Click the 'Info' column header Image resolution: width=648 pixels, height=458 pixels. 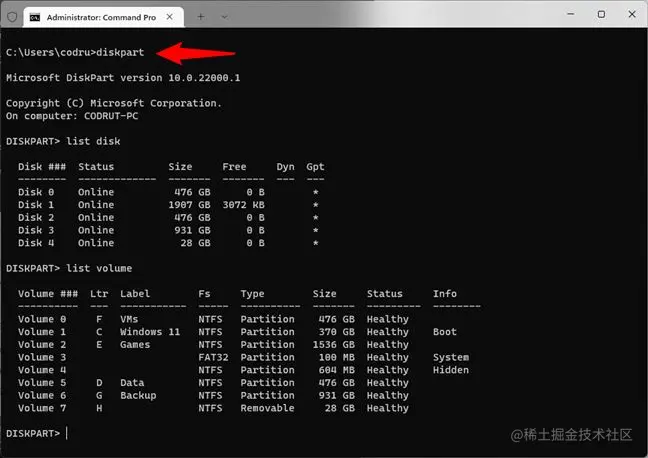click(445, 294)
